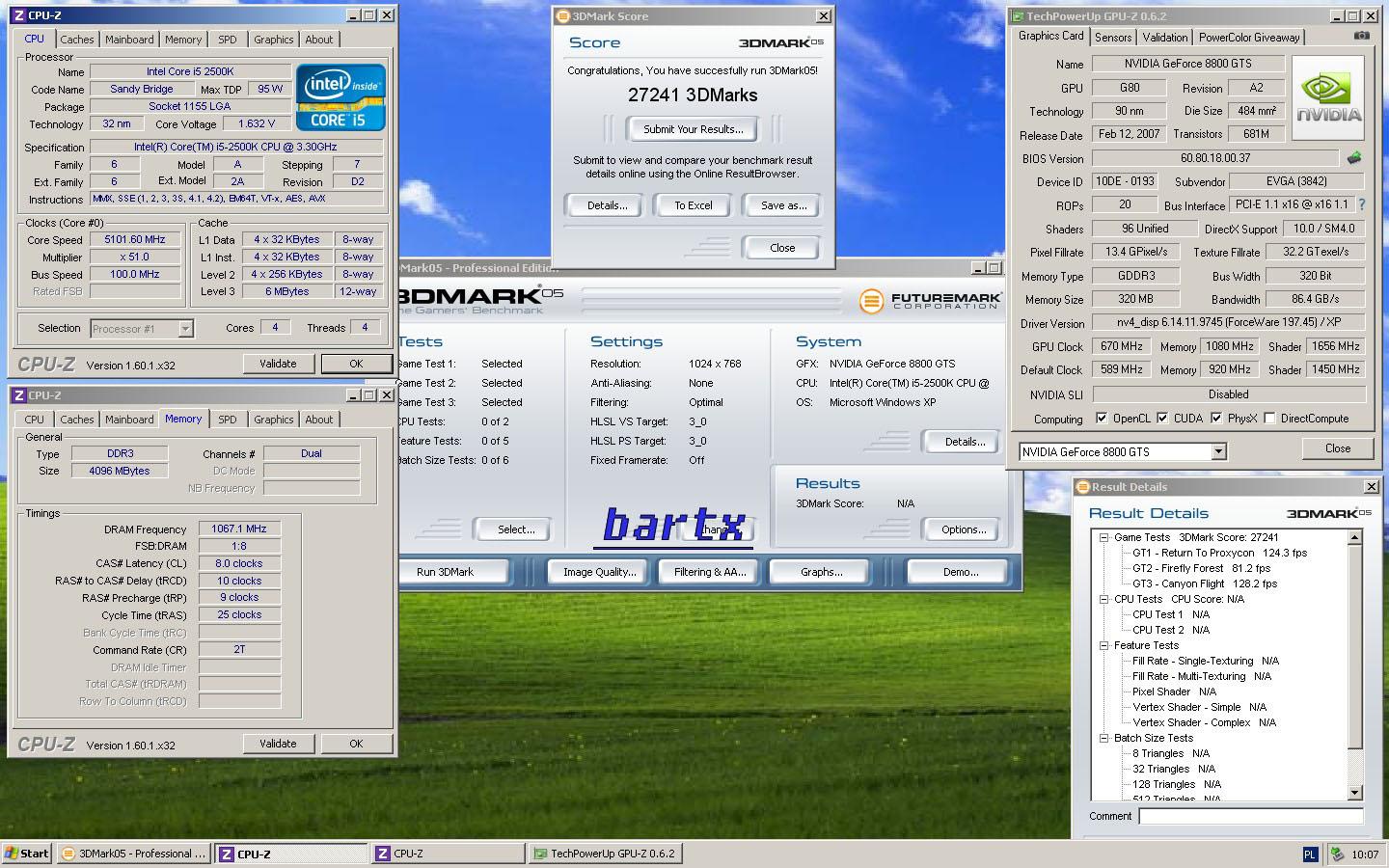This screenshot has width=1389, height=868.
Task: Click Details button in System section
Action: 965,442
